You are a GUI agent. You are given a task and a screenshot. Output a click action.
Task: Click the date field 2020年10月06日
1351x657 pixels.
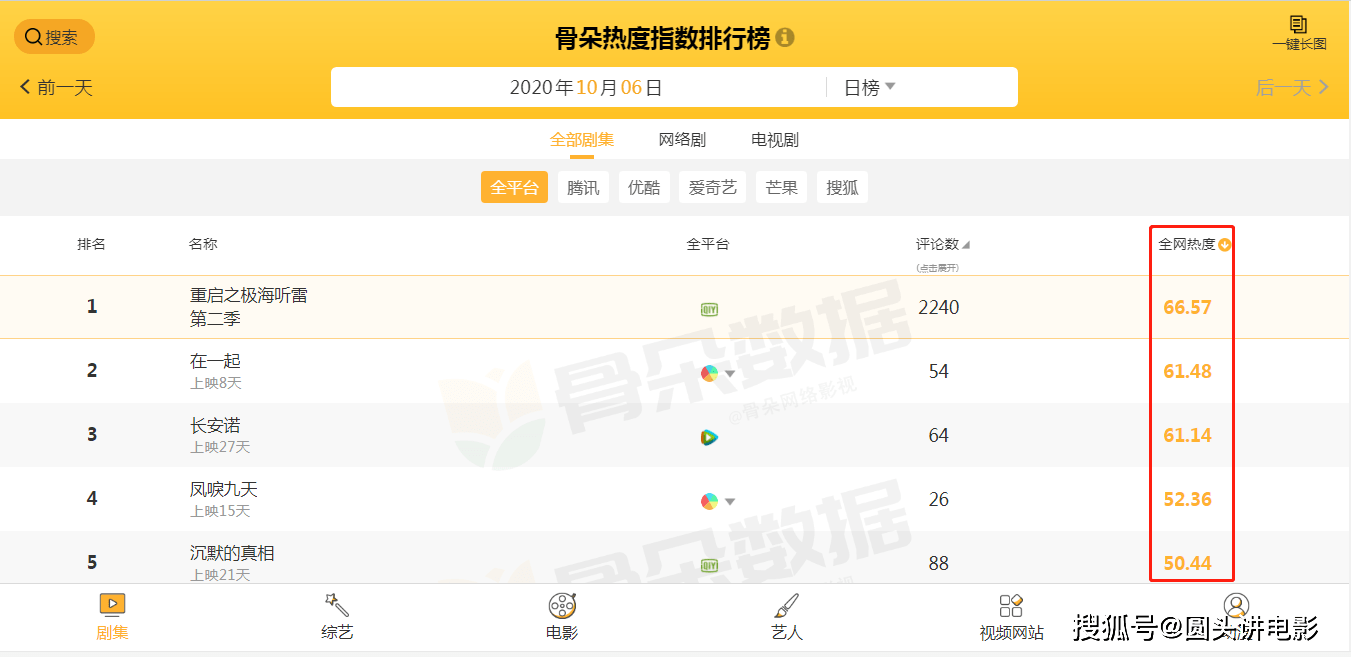(586, 87)
